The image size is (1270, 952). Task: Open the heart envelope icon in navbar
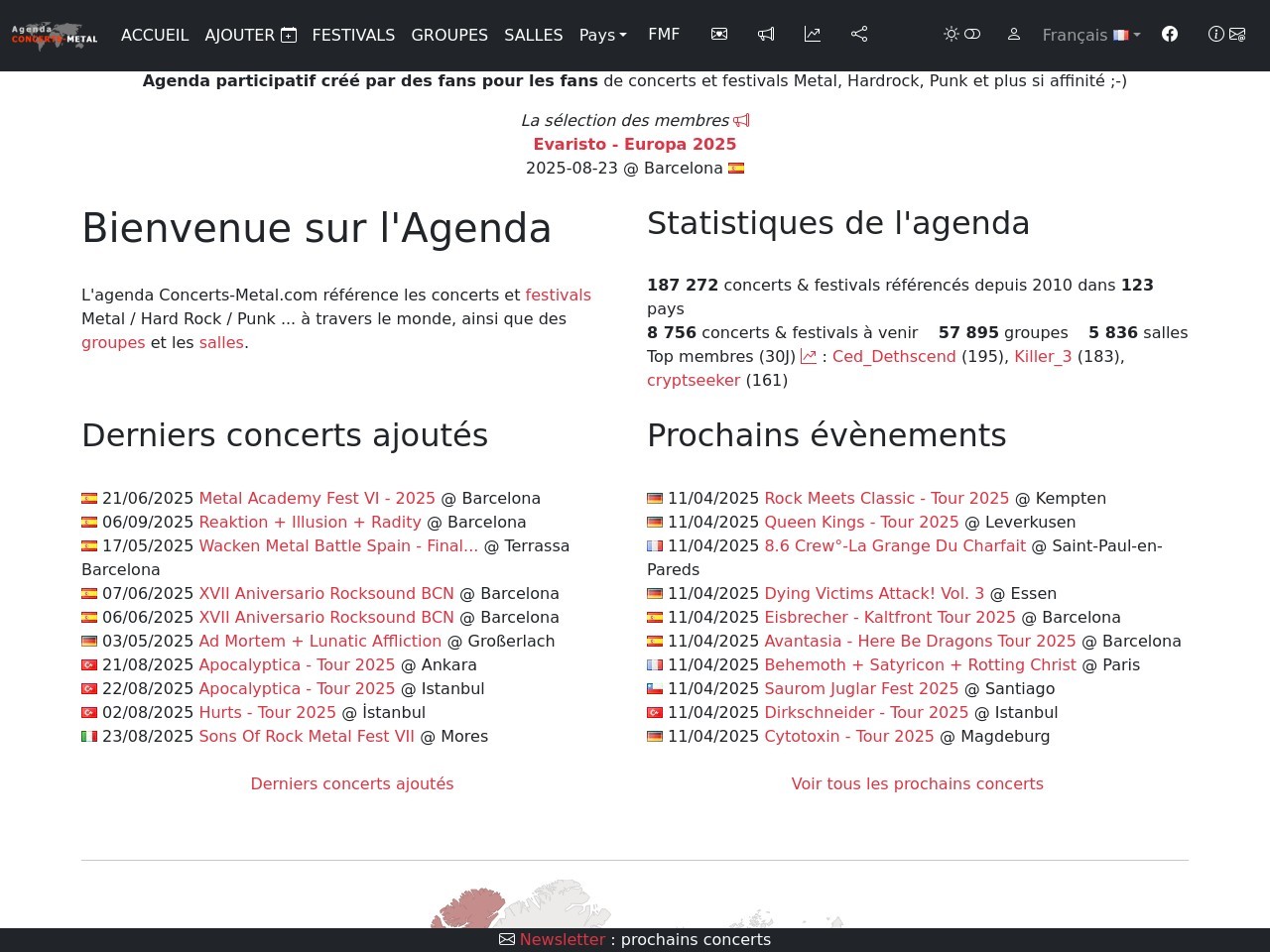719,34
